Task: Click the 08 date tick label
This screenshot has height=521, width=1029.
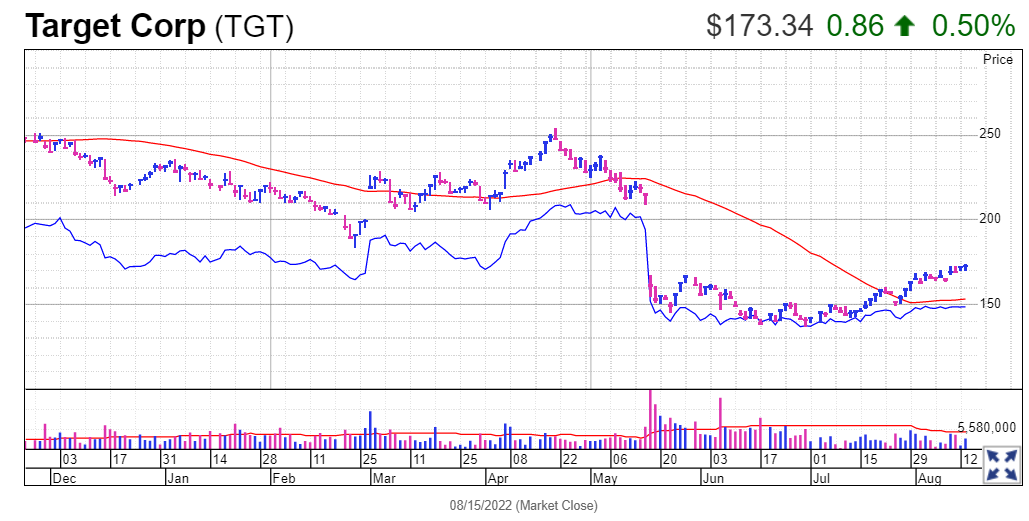Action: (x=519, y=459)
